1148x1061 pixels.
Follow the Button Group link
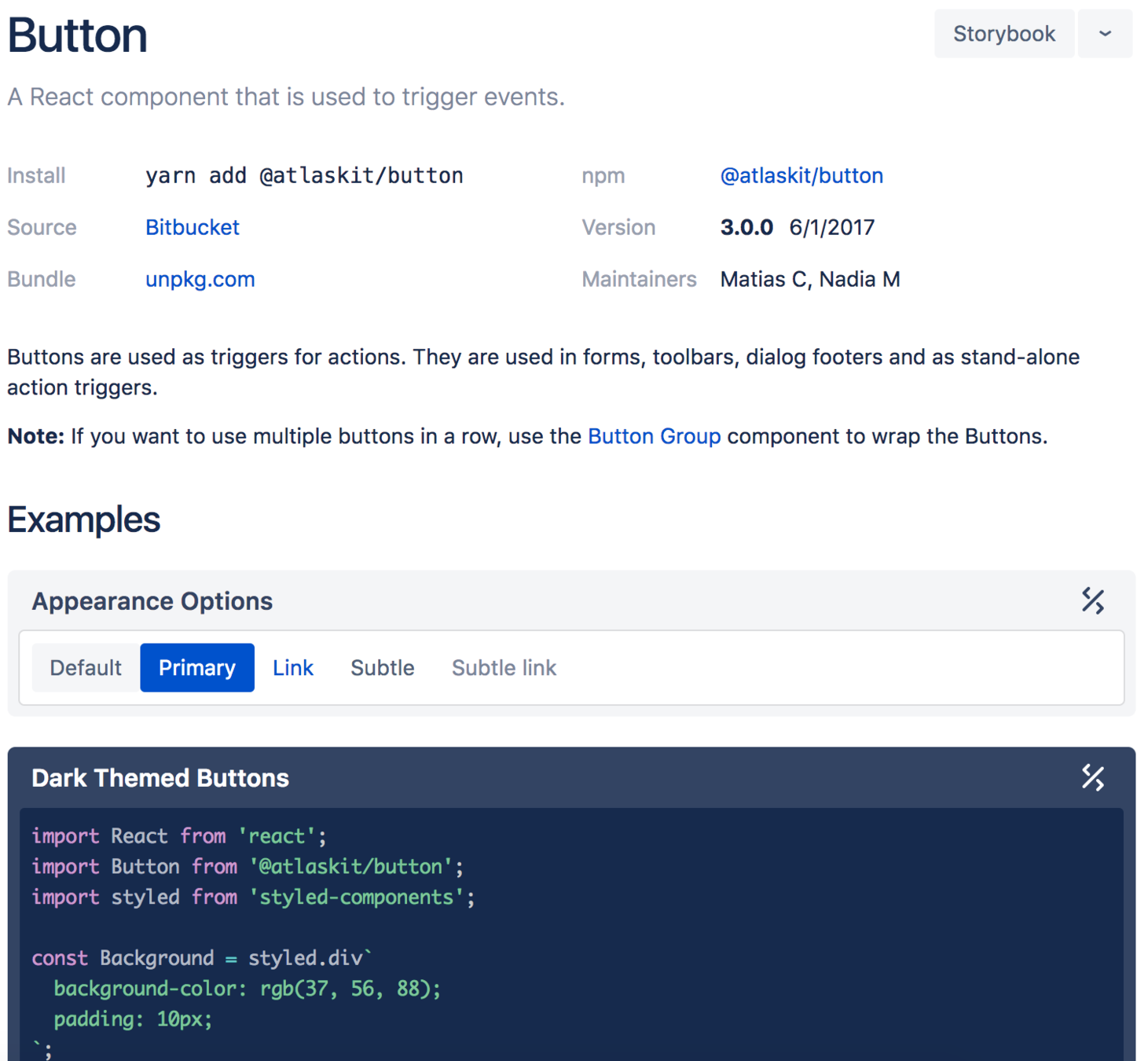point(654,436)
